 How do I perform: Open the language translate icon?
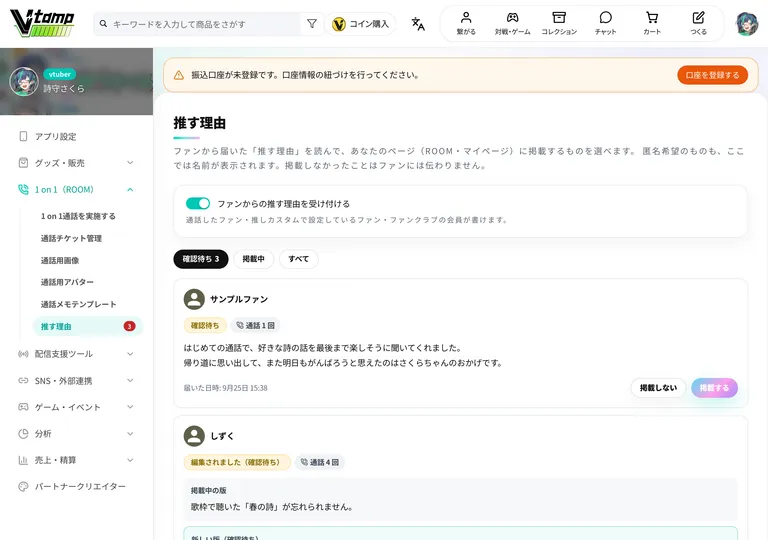(x=418, y=24)
